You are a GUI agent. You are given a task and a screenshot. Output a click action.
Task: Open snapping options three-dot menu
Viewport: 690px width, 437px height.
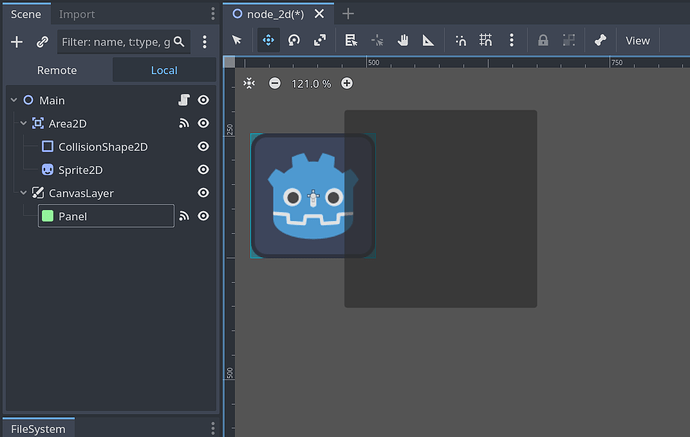[x=511, y=40]
